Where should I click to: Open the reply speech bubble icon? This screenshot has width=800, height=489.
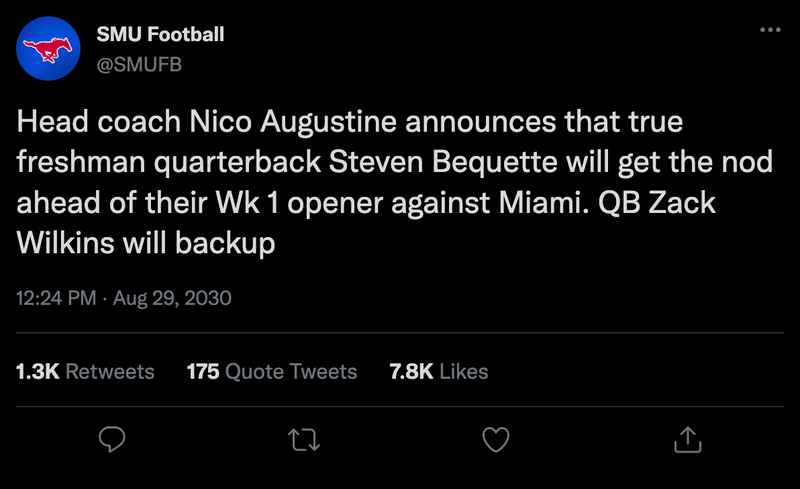(x=112, y=439)
